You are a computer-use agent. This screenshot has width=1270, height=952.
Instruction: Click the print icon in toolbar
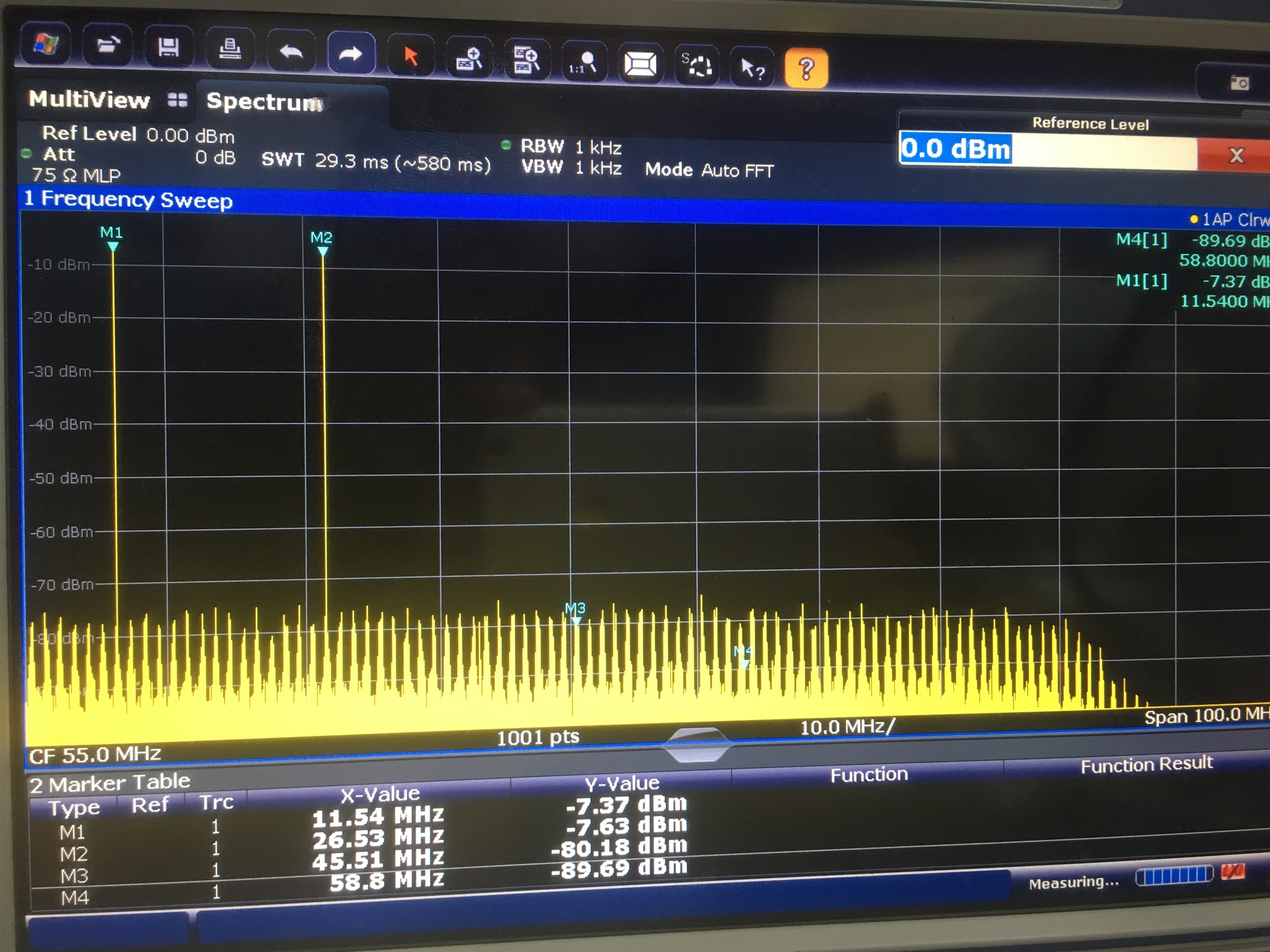click(230, 49)
